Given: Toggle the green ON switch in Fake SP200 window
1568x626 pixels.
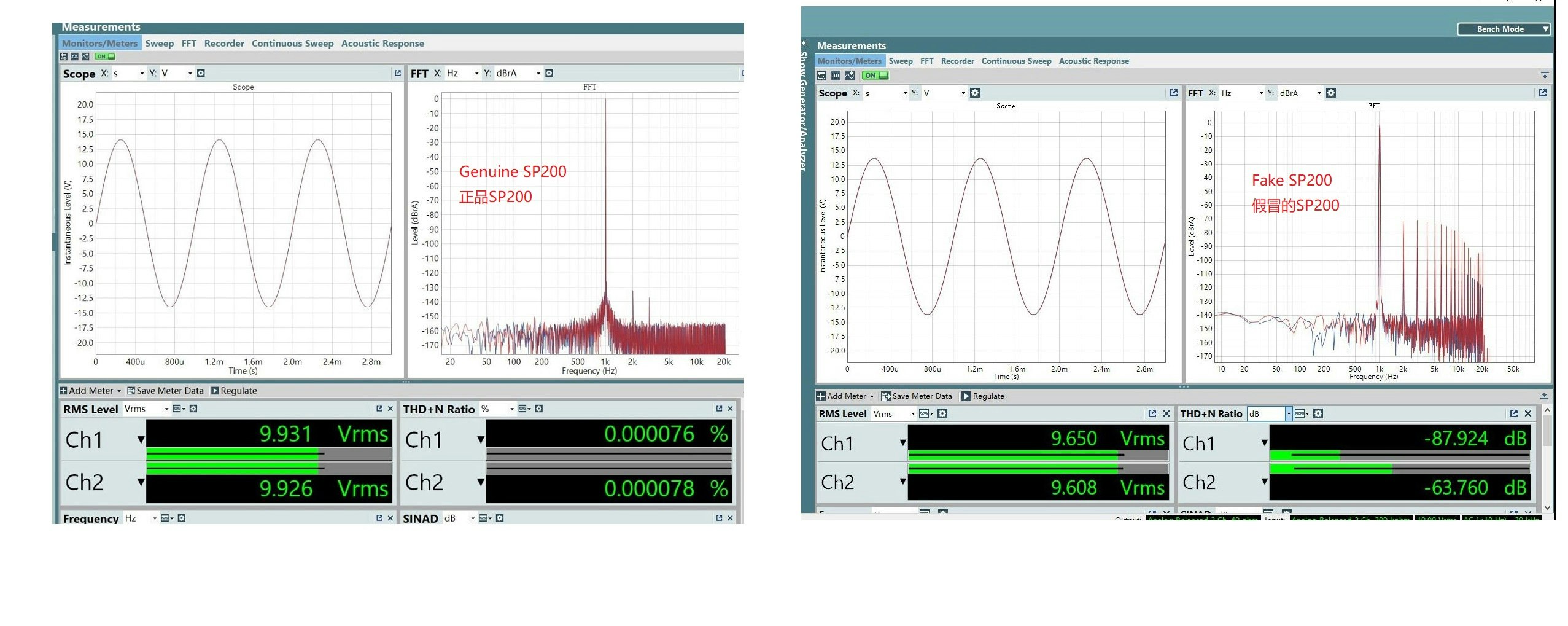Looking at the screenshot, I should click(875, 76).
